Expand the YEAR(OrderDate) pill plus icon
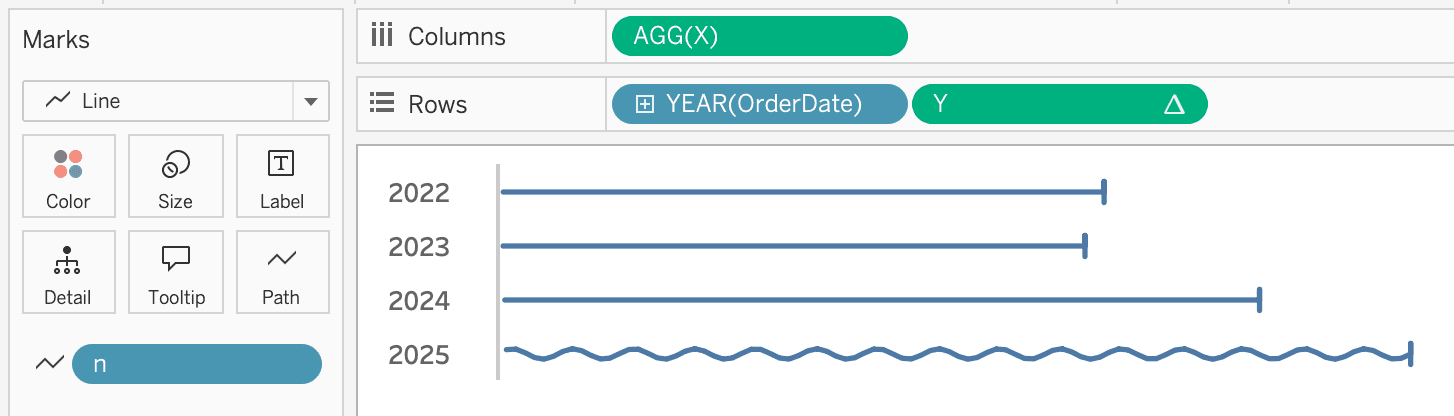 (645, 104)
